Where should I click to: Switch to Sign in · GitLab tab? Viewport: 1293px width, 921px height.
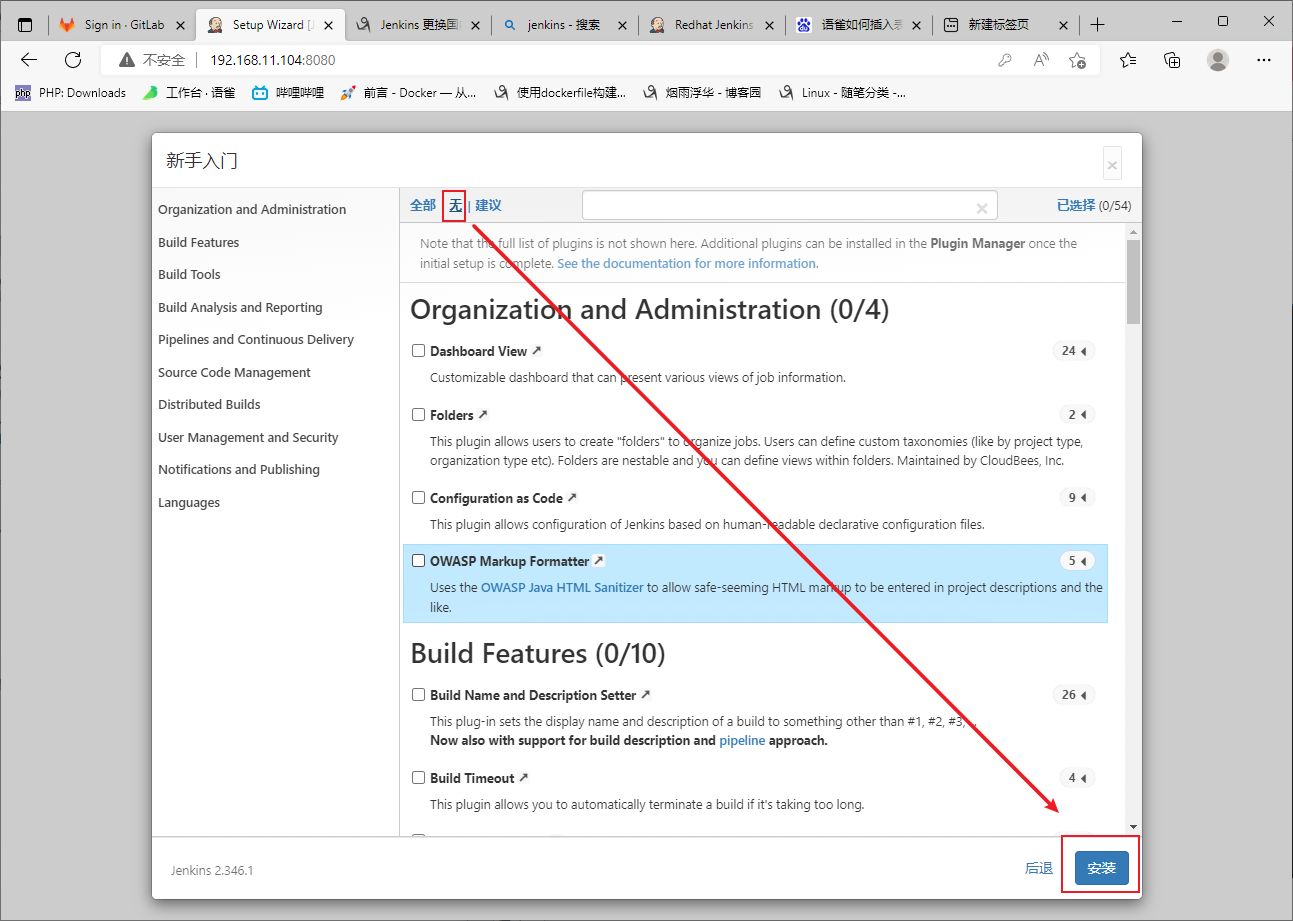[x=120, y=25]
